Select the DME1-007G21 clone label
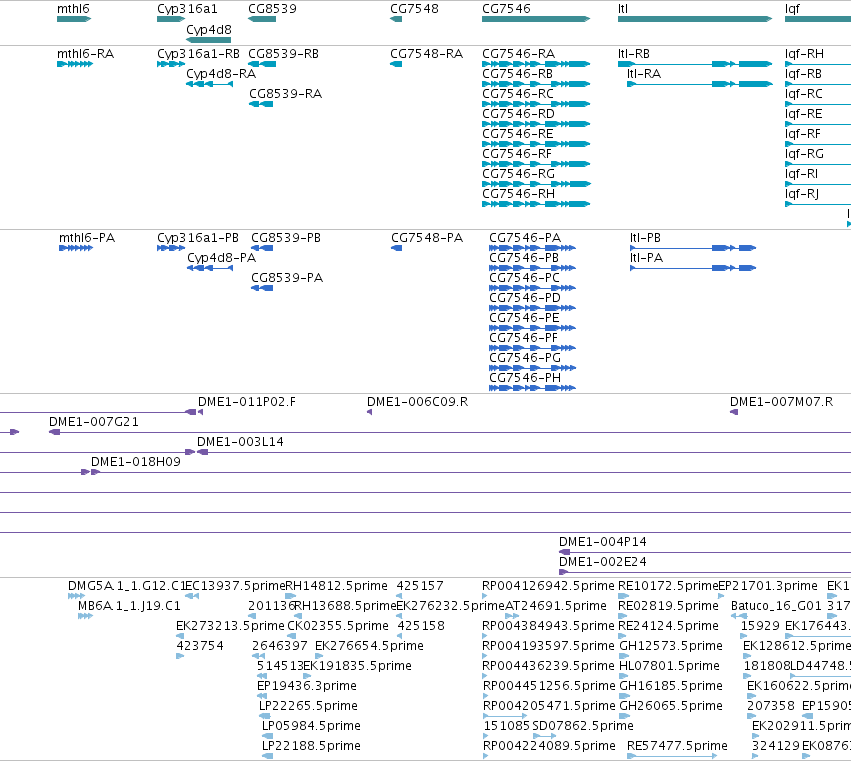 tap(94, 422)
